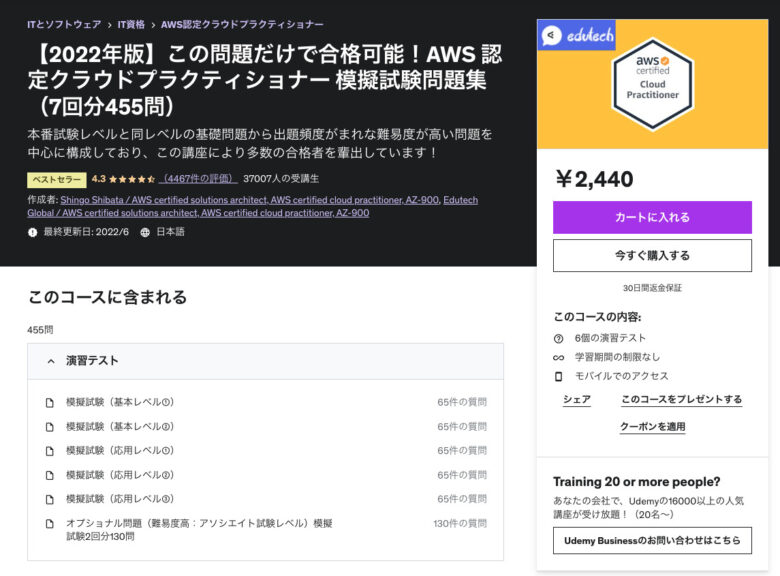780x576 pixels.
Task: Collapse the 演習テスト section chevron
Action: pyautogui.click(x=51, y=361)
